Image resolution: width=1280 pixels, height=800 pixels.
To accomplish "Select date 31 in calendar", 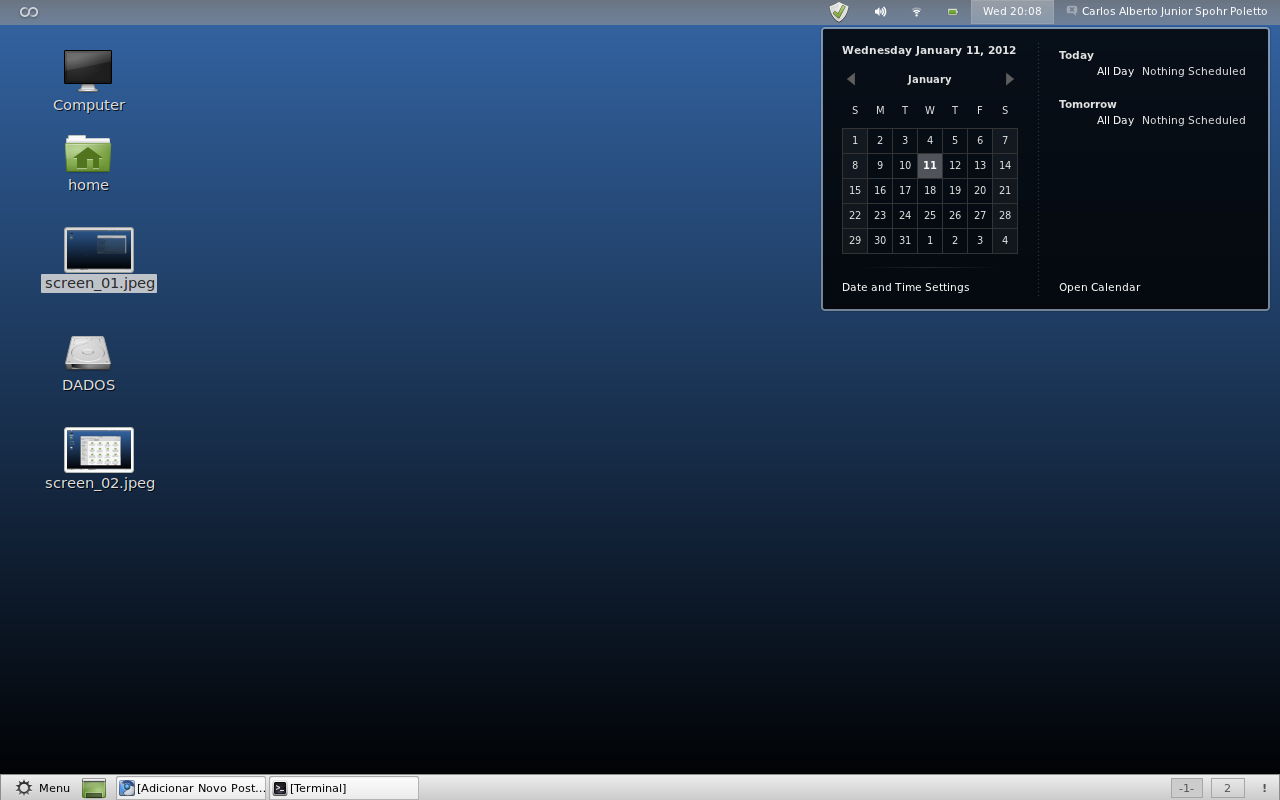I will pos(905,240).
